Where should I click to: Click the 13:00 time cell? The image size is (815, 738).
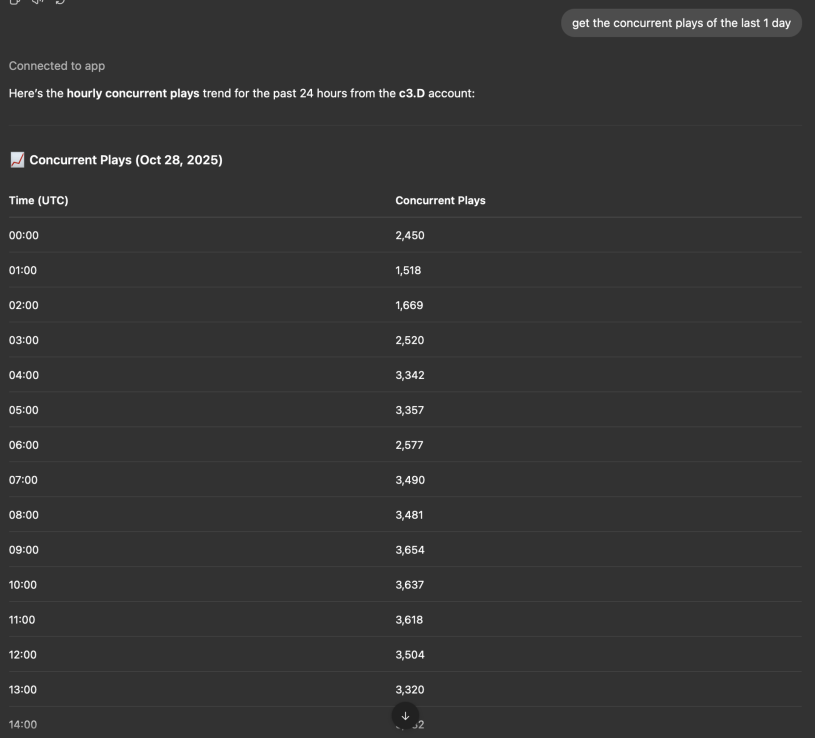(23, 690)
